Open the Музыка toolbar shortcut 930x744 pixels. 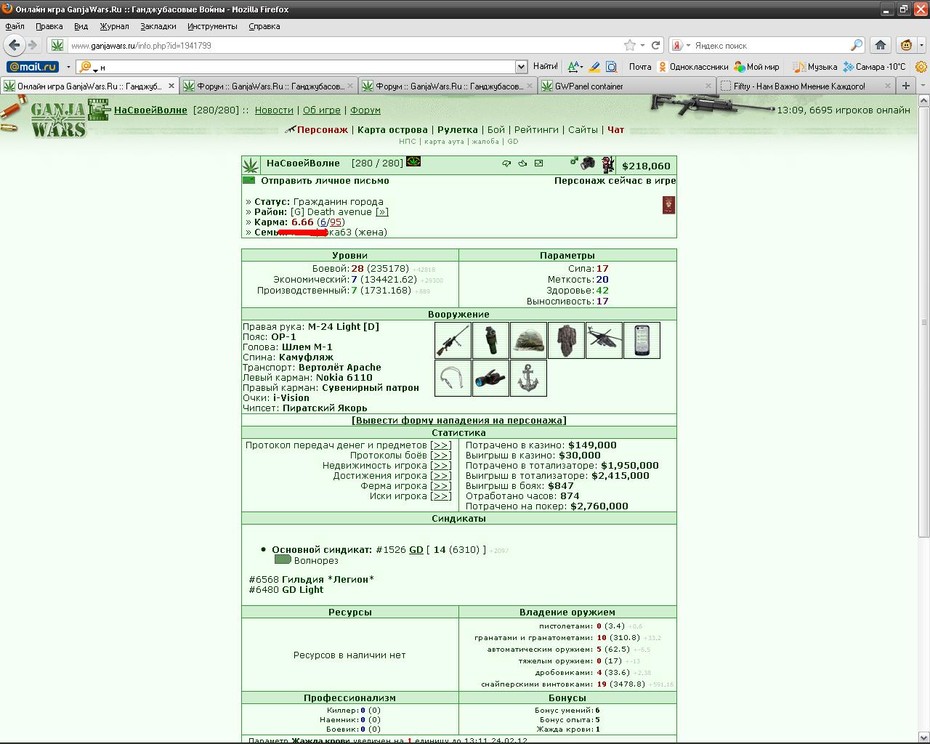click(815, 67)
